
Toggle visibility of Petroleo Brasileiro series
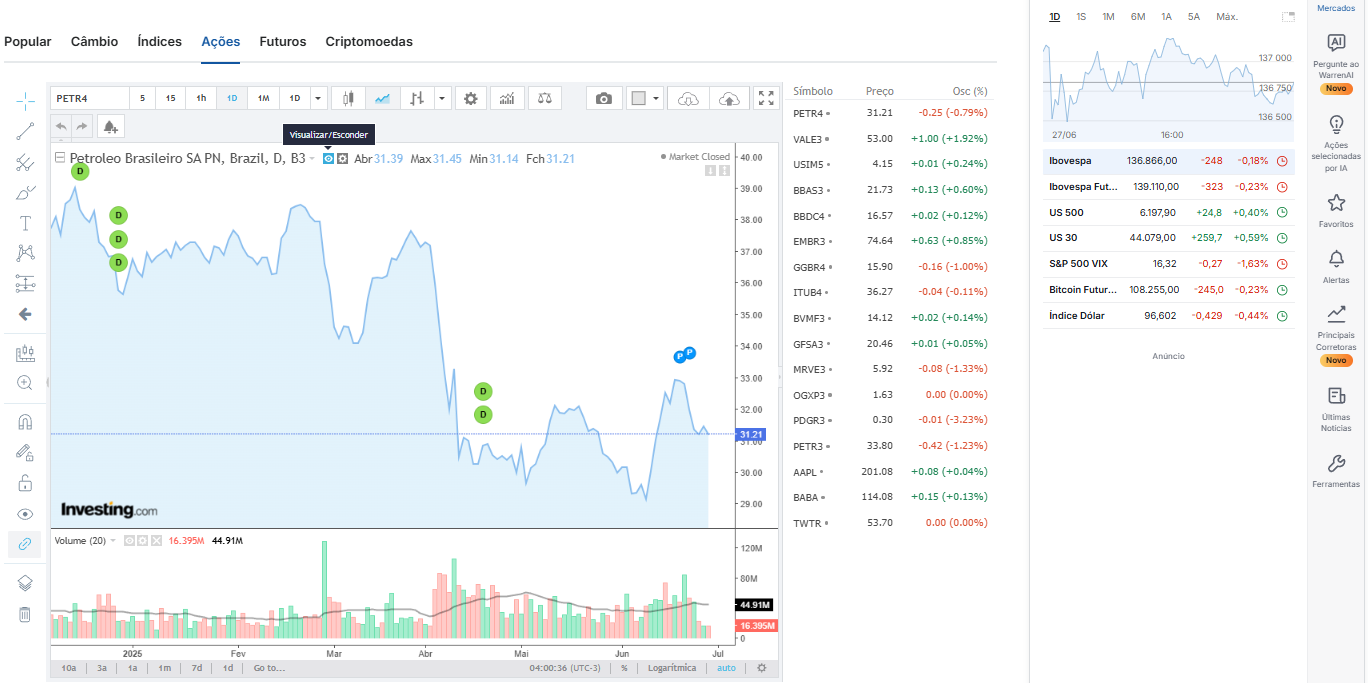[328, 158]
